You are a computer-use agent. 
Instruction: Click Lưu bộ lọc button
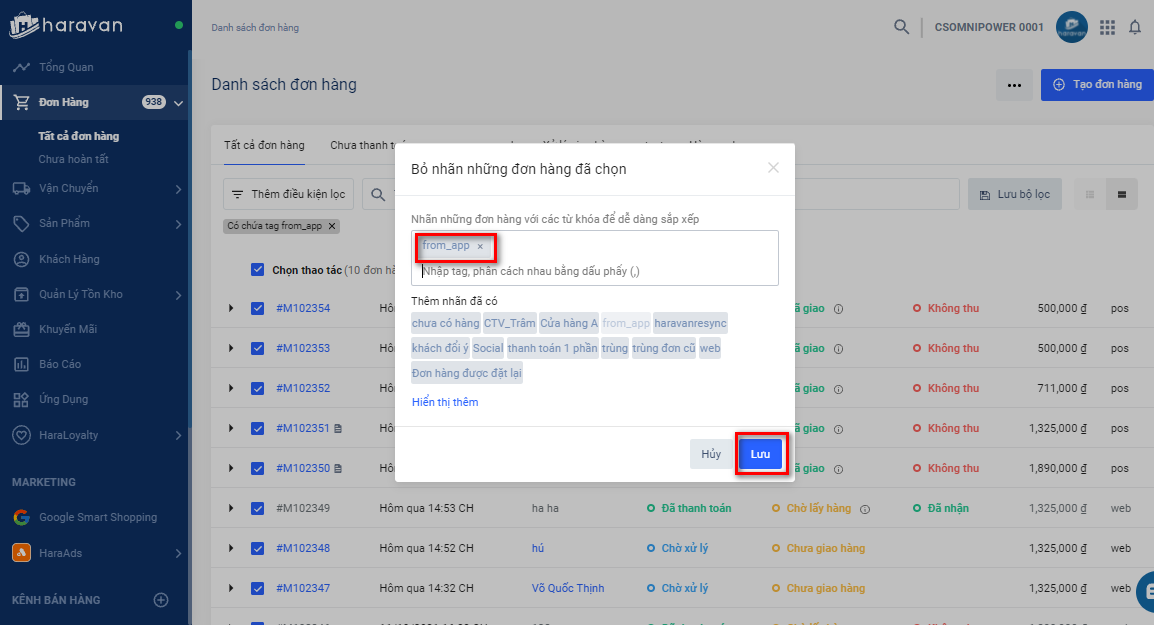click(x=1015, y=194)
